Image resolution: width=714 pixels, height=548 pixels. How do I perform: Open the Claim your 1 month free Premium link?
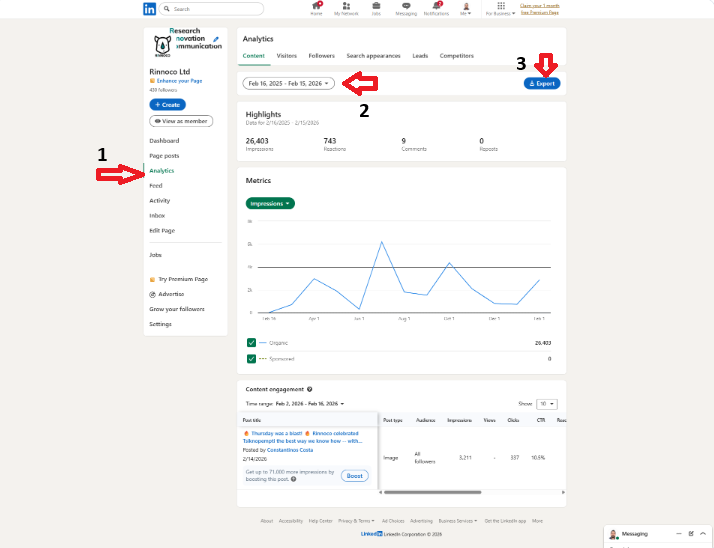pyautogui.click(x=540, y=9)
